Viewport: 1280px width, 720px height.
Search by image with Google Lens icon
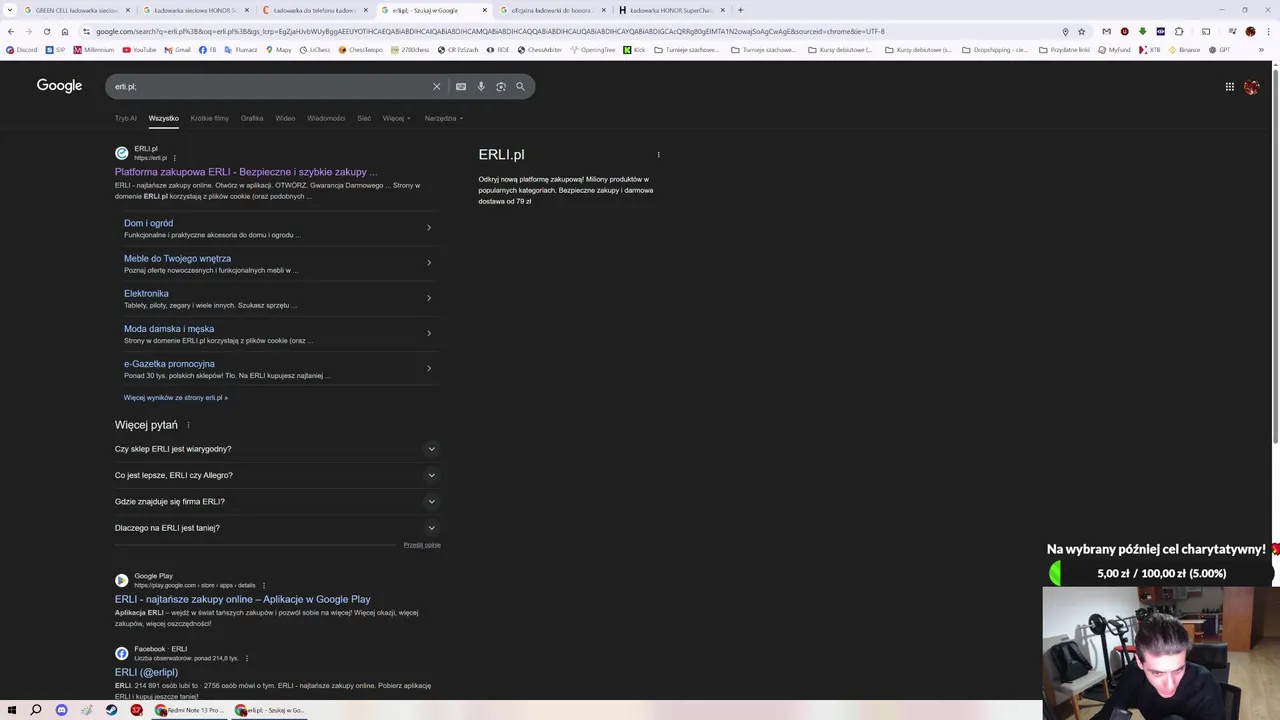(501, 87)
